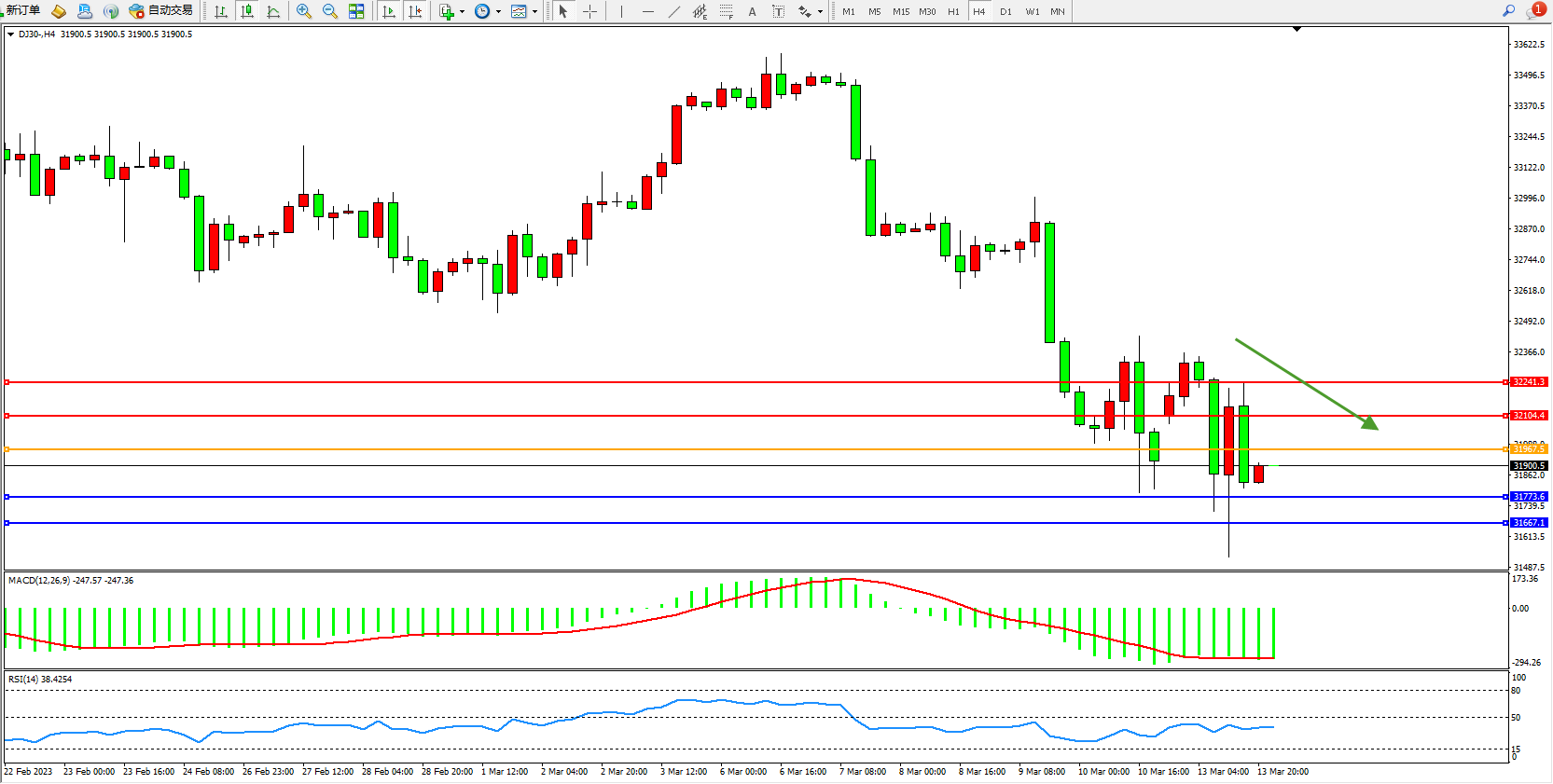Switch chart to bar chart mode

pos(221,11)
